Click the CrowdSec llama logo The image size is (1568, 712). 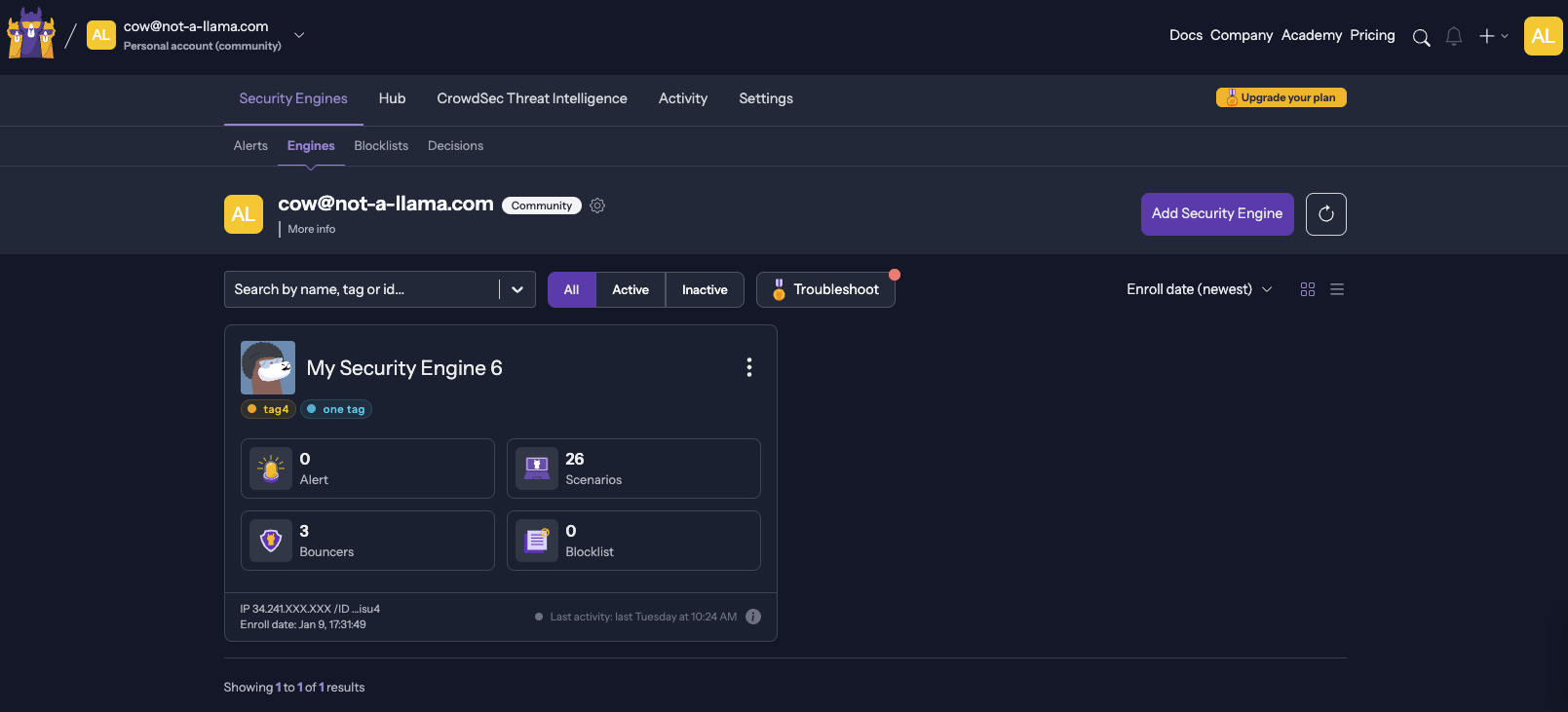coord(31,35)
